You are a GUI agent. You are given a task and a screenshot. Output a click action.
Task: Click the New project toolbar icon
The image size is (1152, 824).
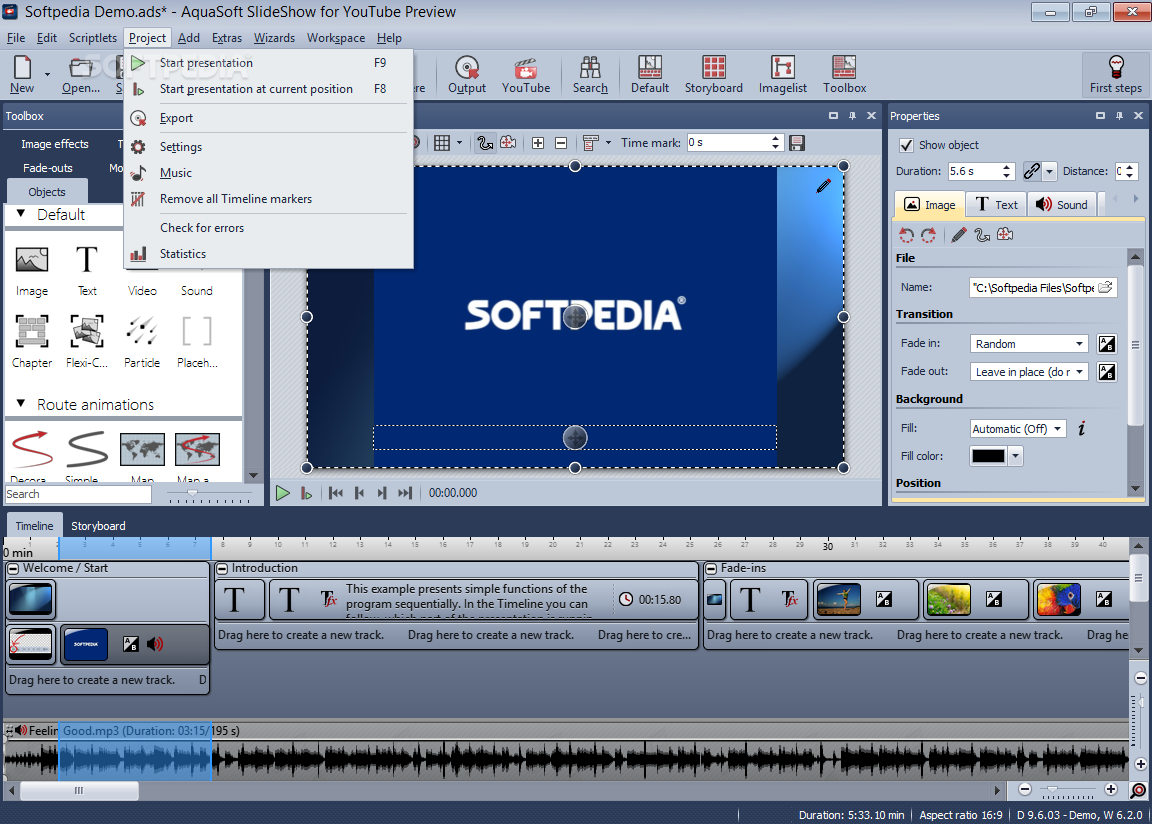point(22,75)
